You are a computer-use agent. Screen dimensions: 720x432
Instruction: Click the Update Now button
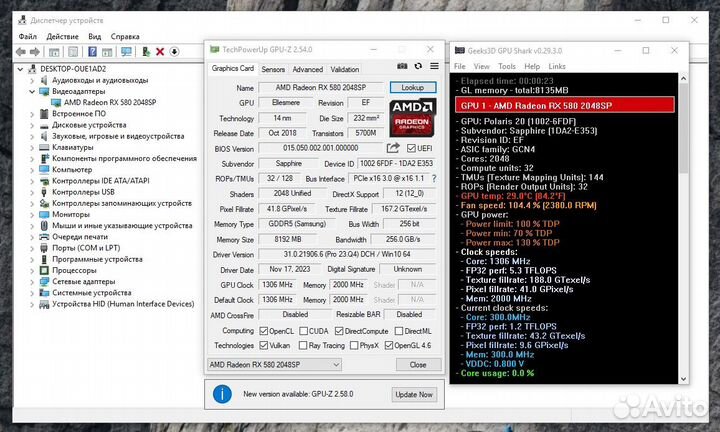[414, 394]
